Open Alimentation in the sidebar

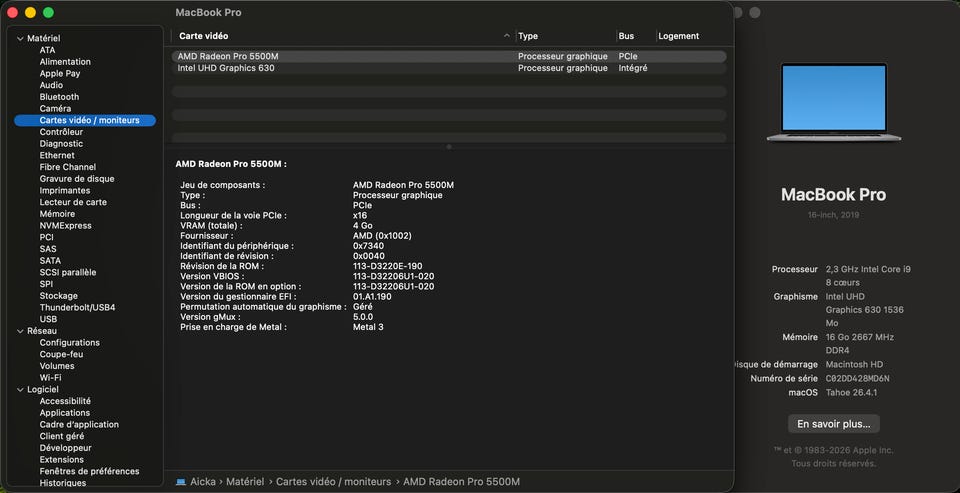tap(65, 62)
